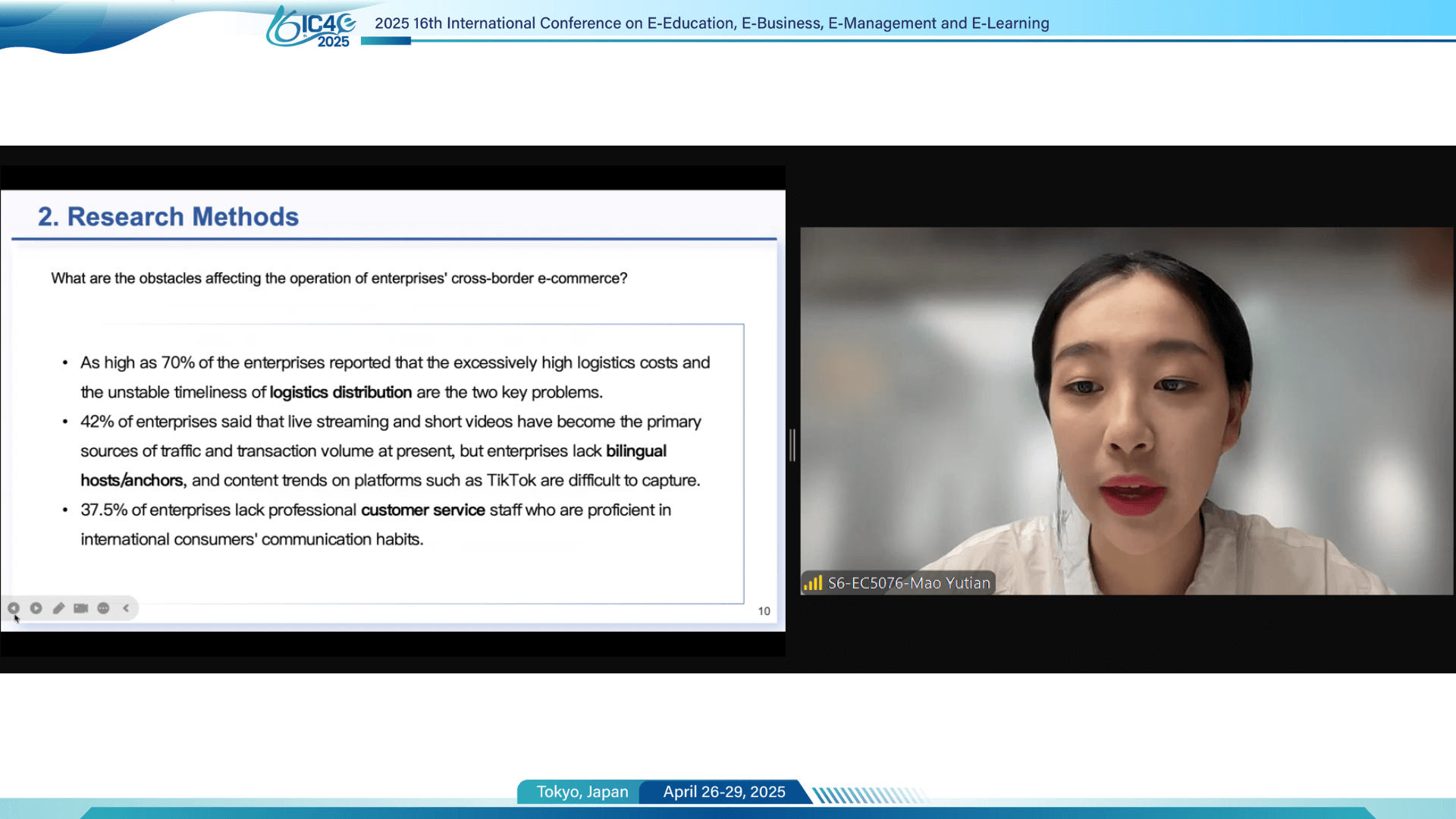The image size is (1456, 819).
Task: Click the bold text 'logistics distribution'
Action: (x=340, y=392)
